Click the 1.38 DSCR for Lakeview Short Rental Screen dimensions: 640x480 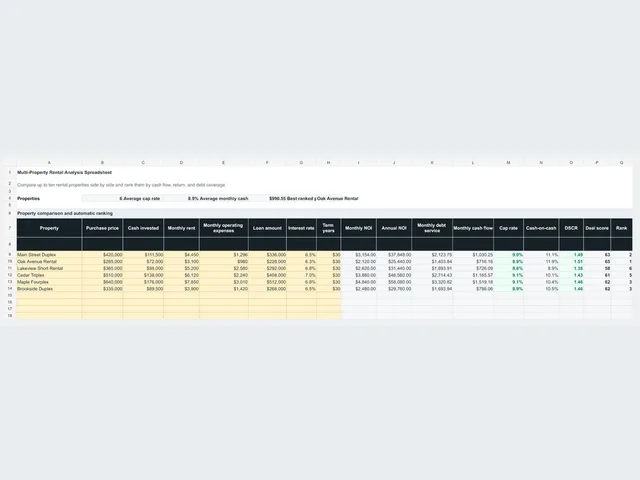pos(571,269)
